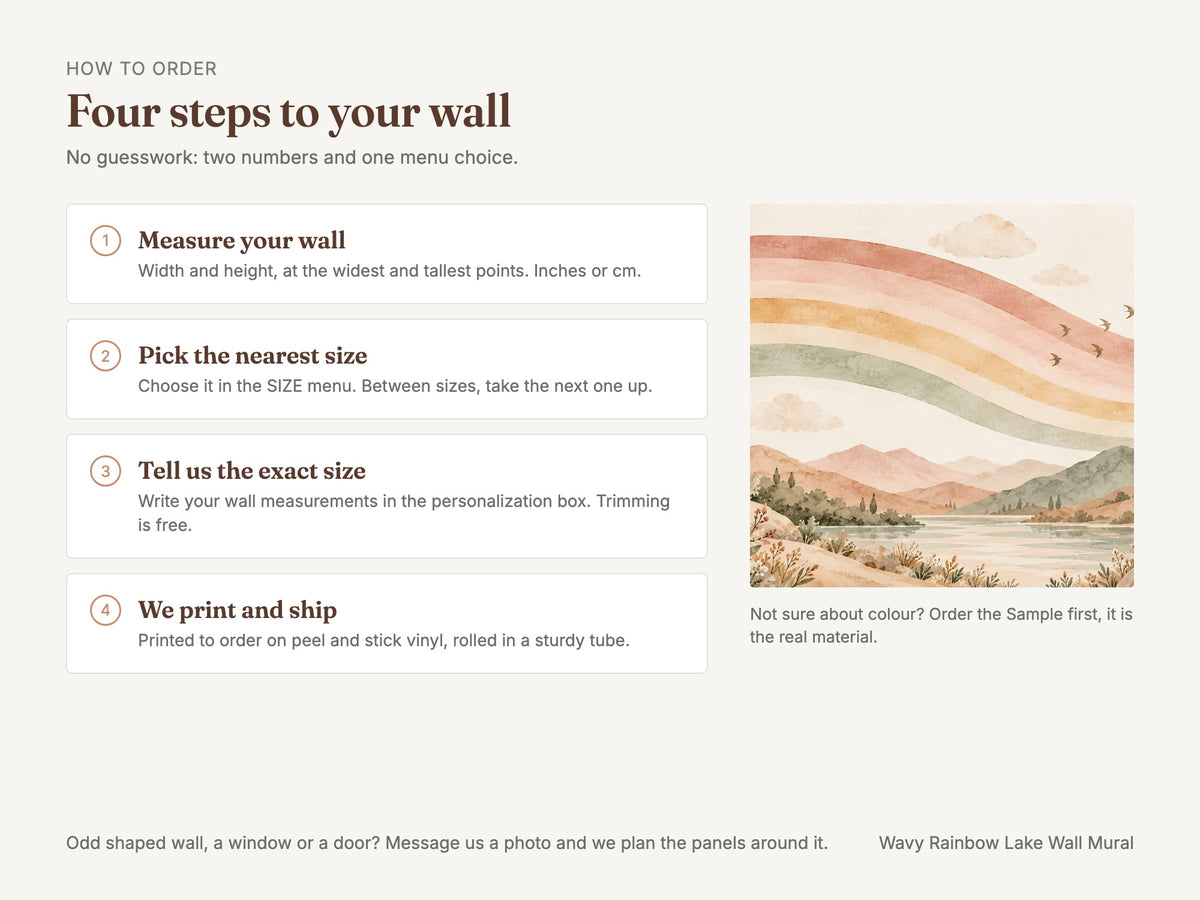Click the cloud at top of mural image
Viewport: 1200px width, 900px height.
[981, 236]
